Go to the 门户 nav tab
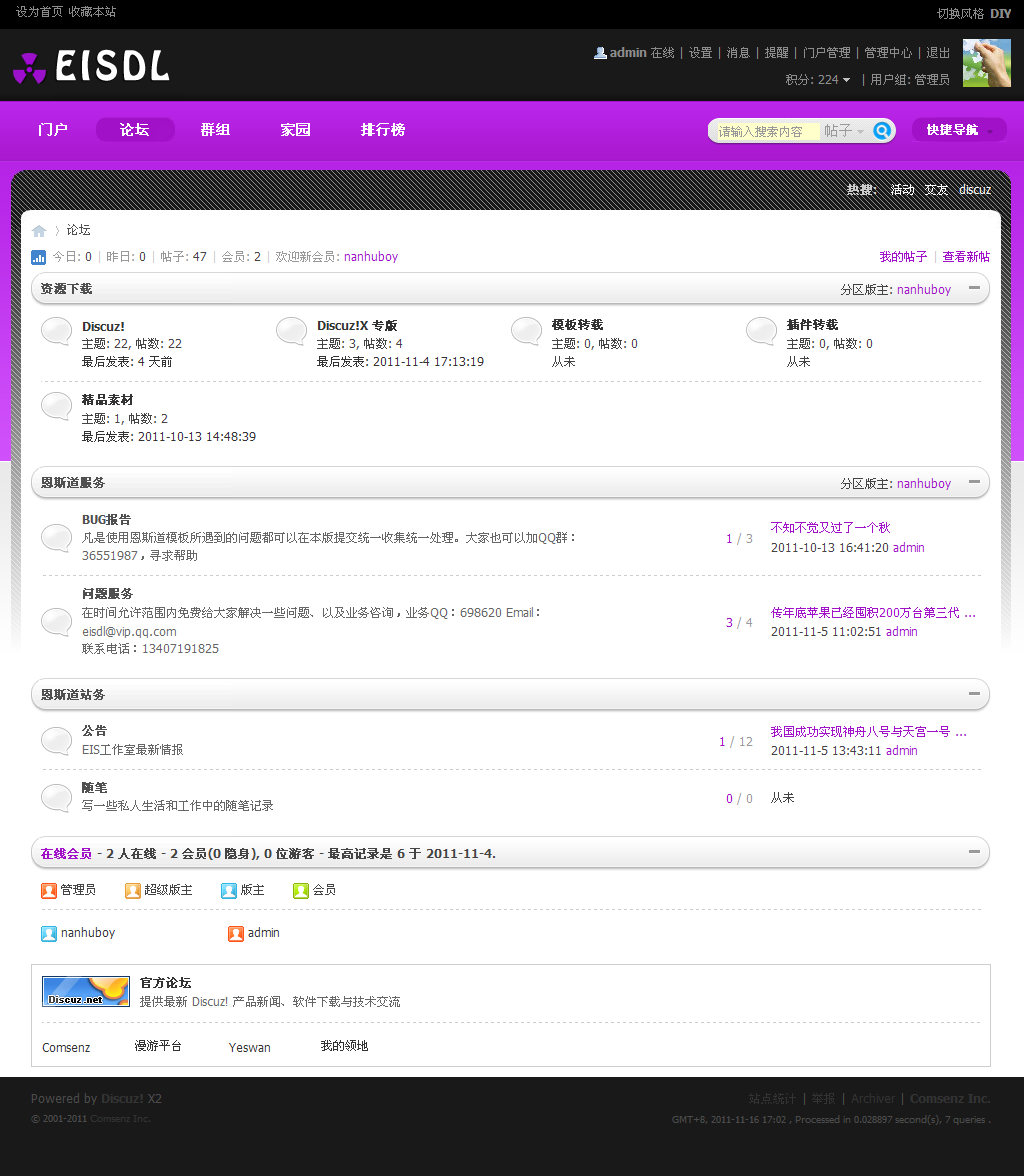Image resolution: width=1024 pixels, height=1176 pixels. point(53,130)
